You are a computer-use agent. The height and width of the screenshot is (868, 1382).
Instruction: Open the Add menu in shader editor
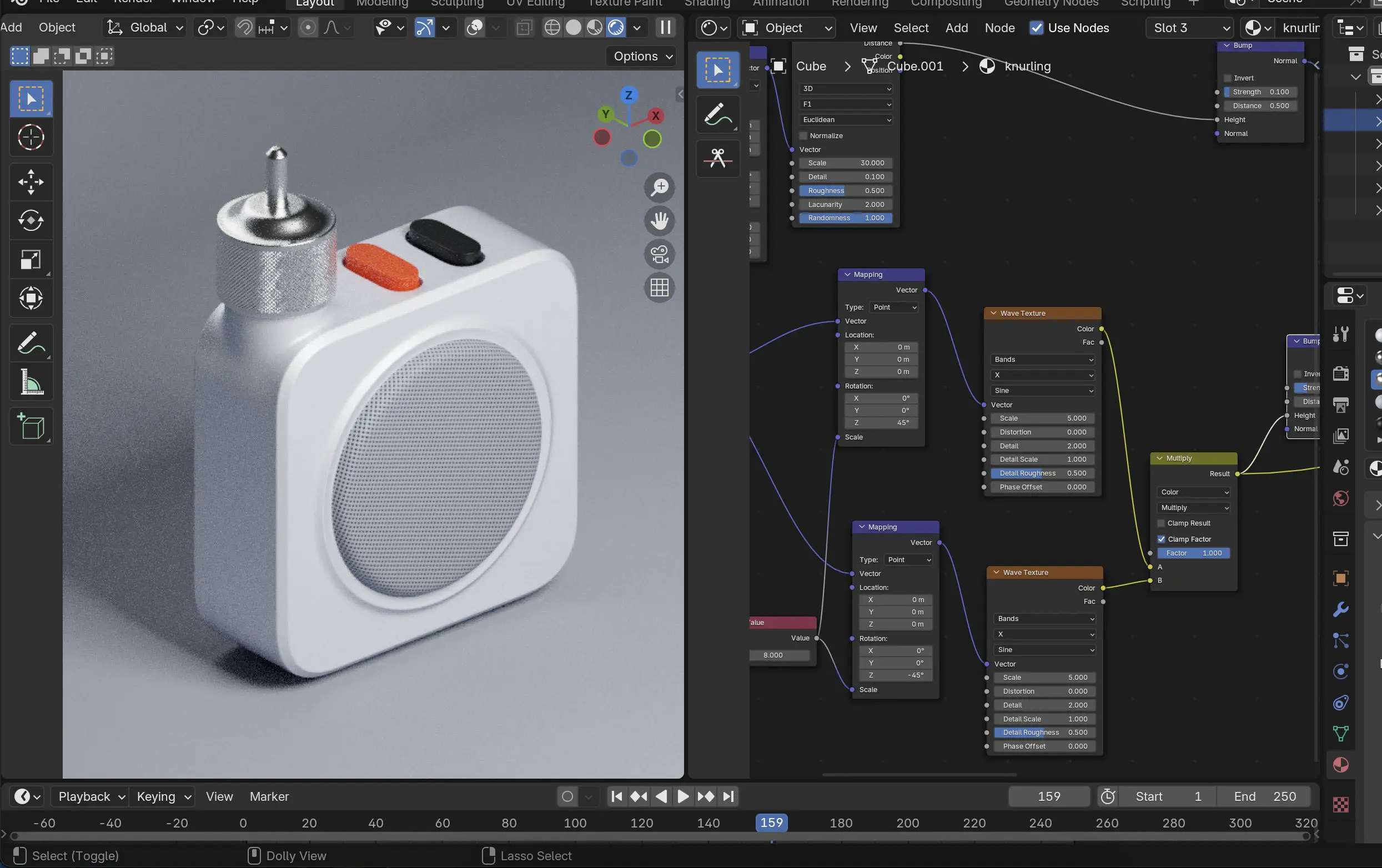956,28
